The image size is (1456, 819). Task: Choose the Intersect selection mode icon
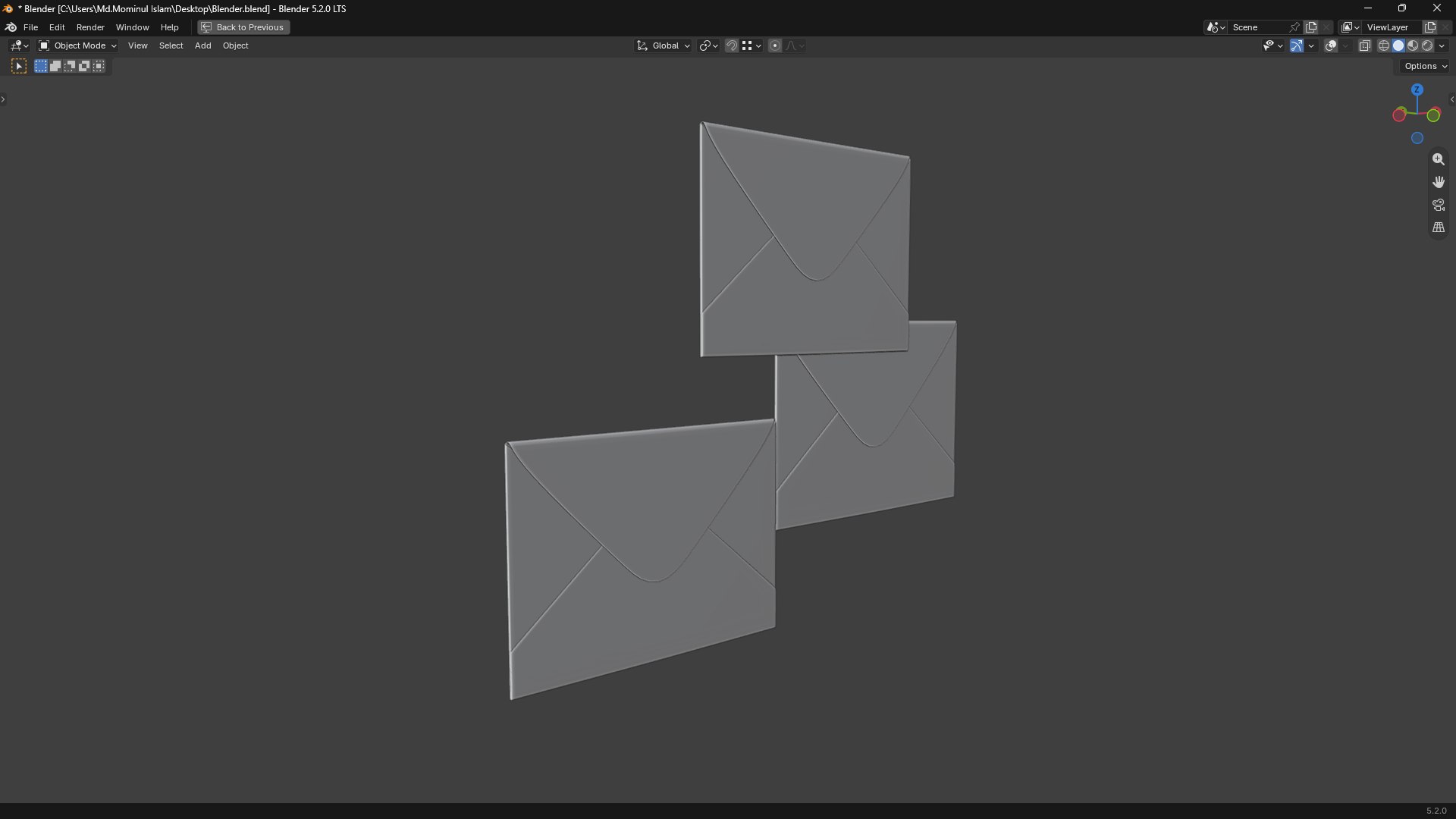(99, 67)
